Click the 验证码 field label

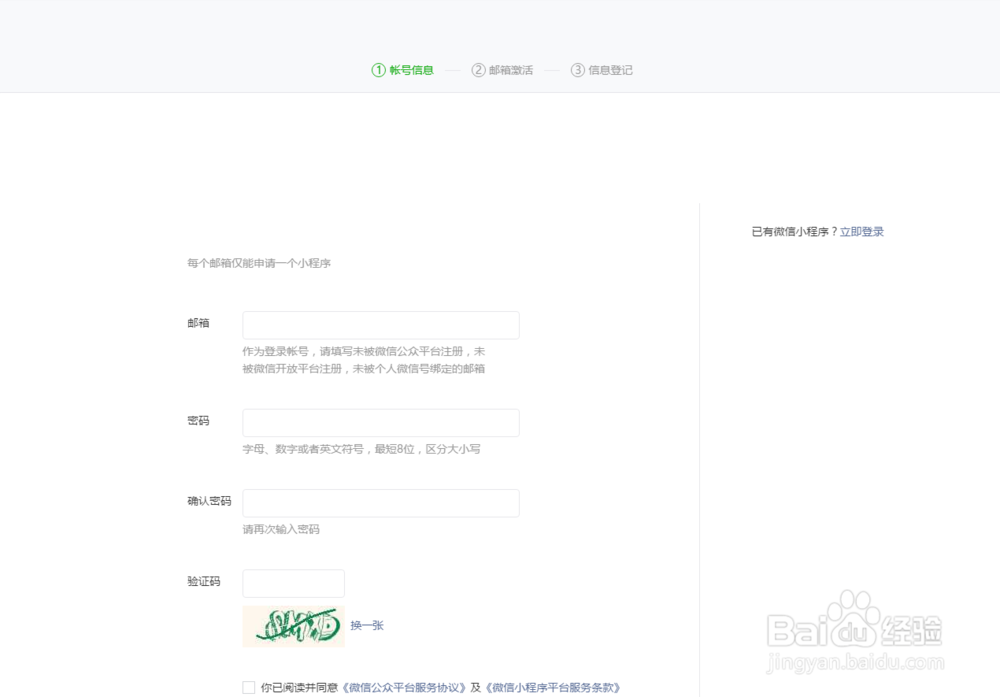click(203, 581)
